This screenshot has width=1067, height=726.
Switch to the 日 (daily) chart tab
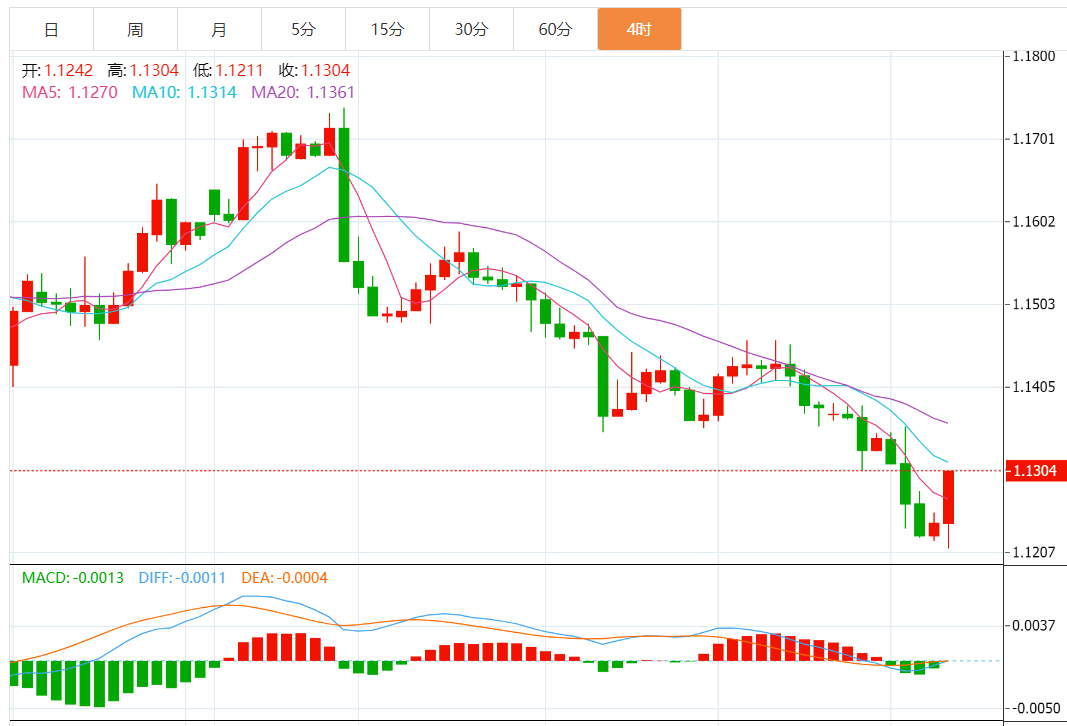click(51, 29)
